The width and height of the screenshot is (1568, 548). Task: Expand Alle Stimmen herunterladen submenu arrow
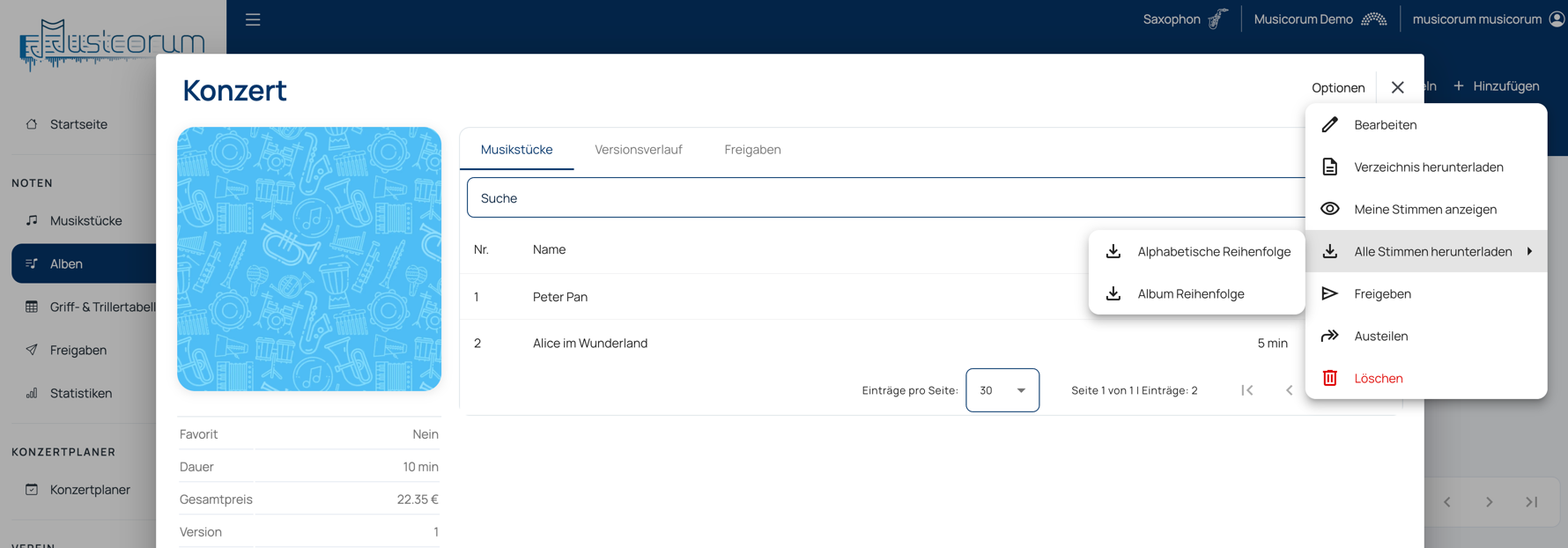pyautogui.click(x=1529, y=252)
